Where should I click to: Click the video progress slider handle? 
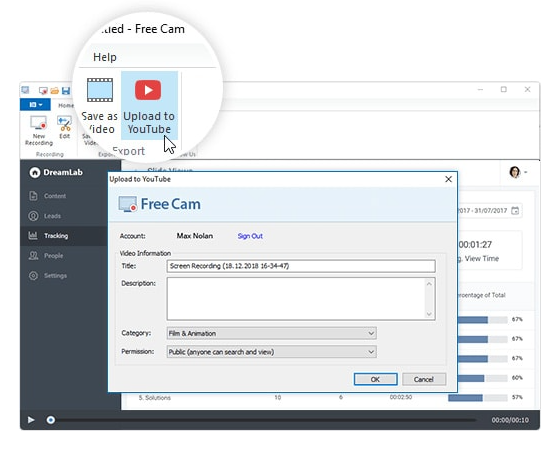pos(51,420)
